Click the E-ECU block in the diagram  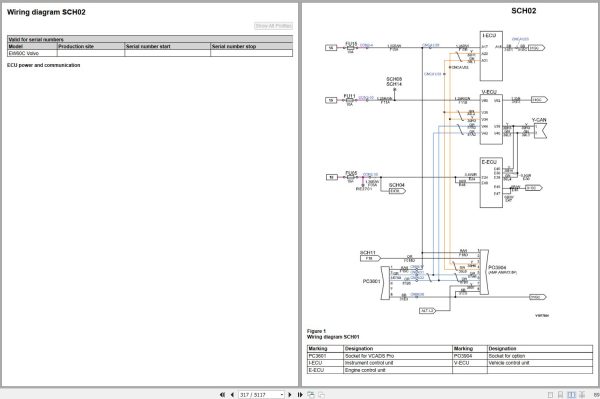(491, 183)
